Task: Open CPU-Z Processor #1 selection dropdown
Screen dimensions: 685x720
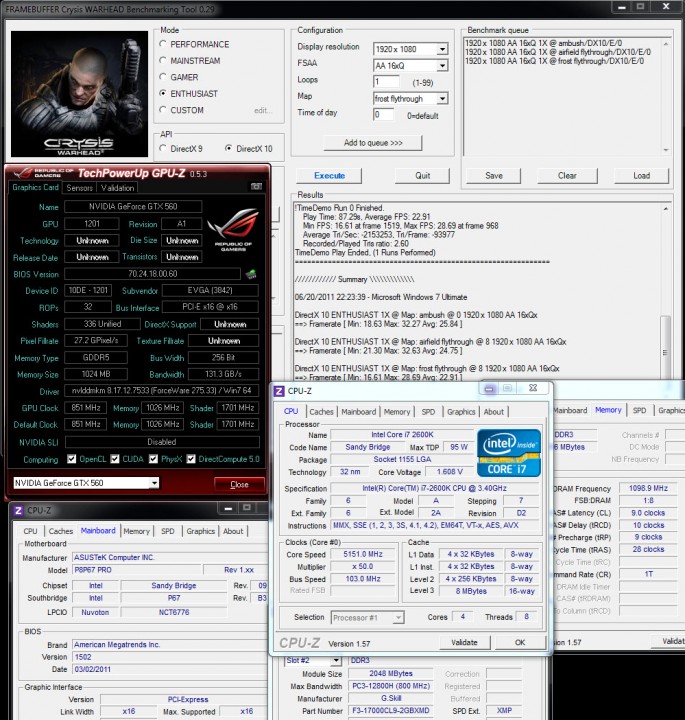Action: 399,618
